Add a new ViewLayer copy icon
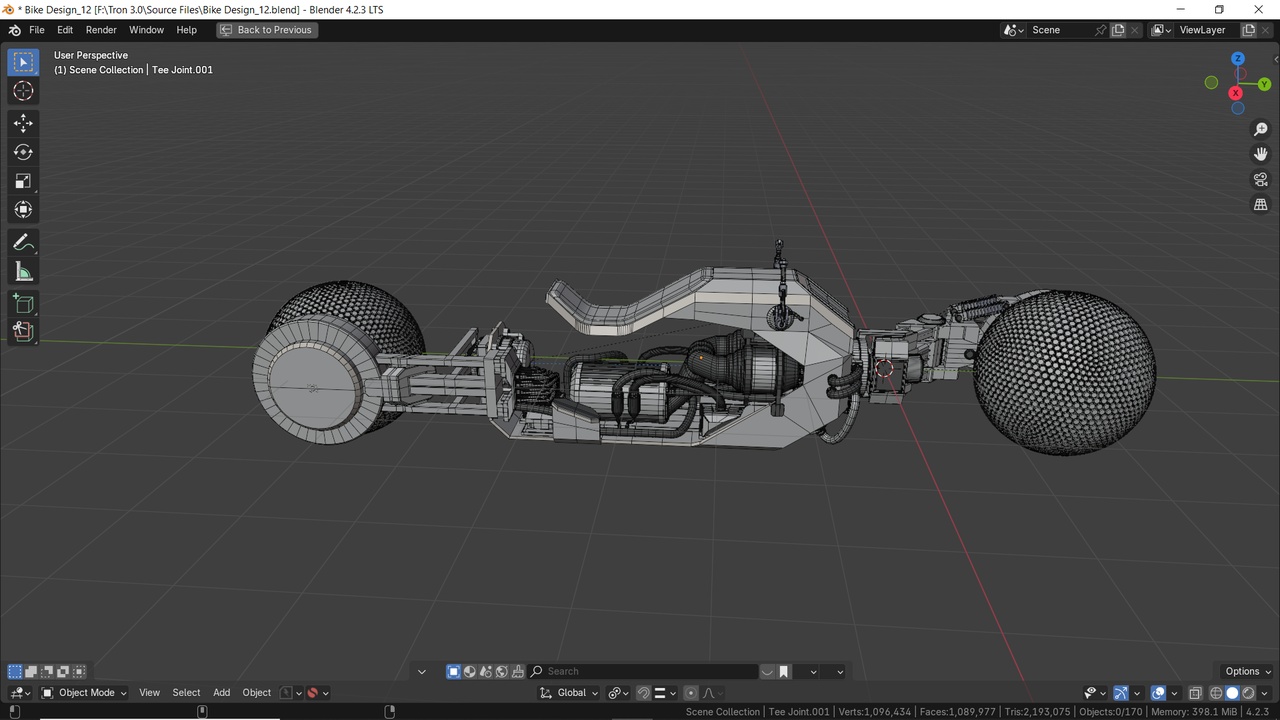1280x720 pixels. (x=1248, y=30)
